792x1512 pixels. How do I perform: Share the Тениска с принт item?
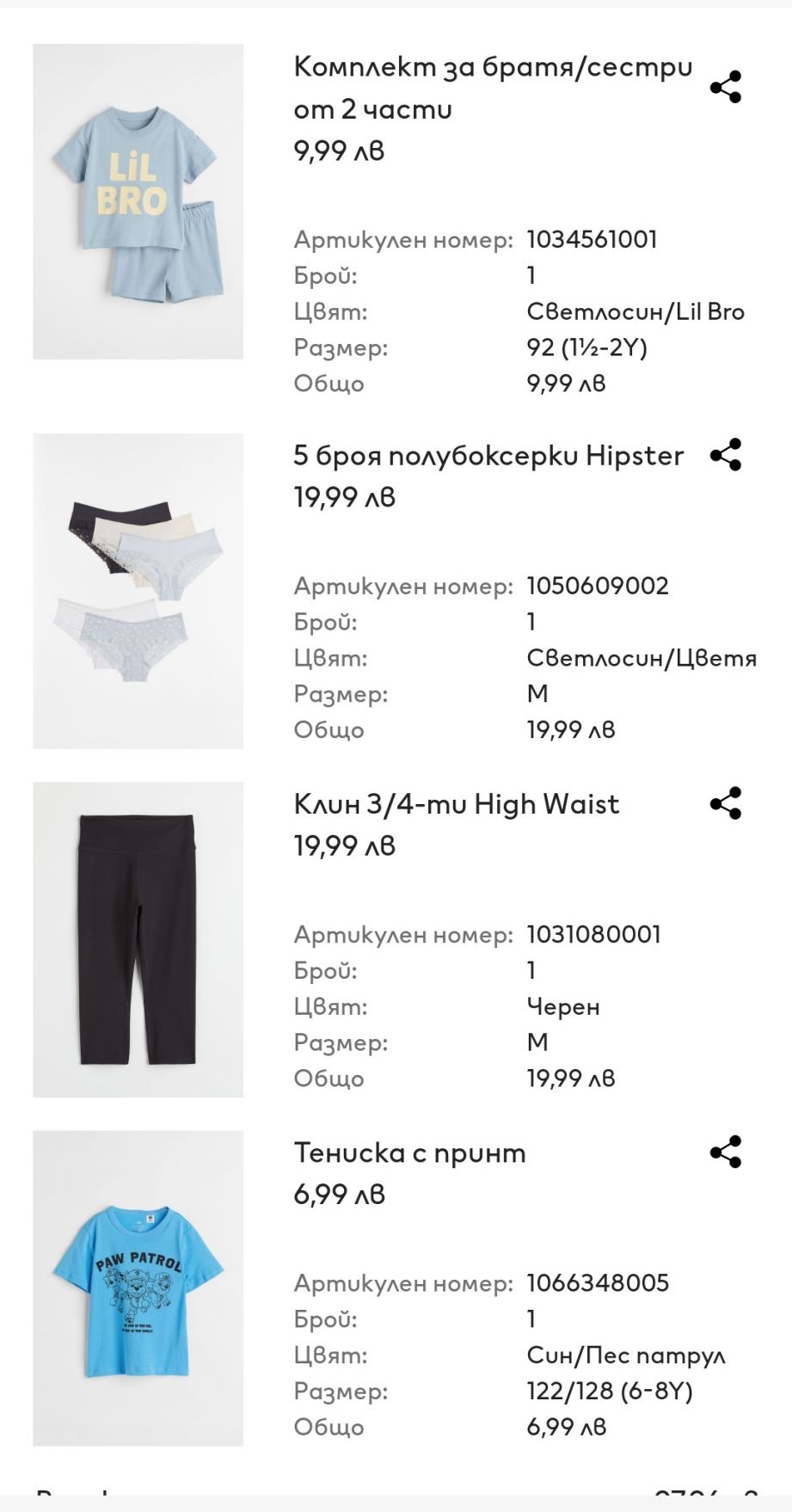point(726,1152)
